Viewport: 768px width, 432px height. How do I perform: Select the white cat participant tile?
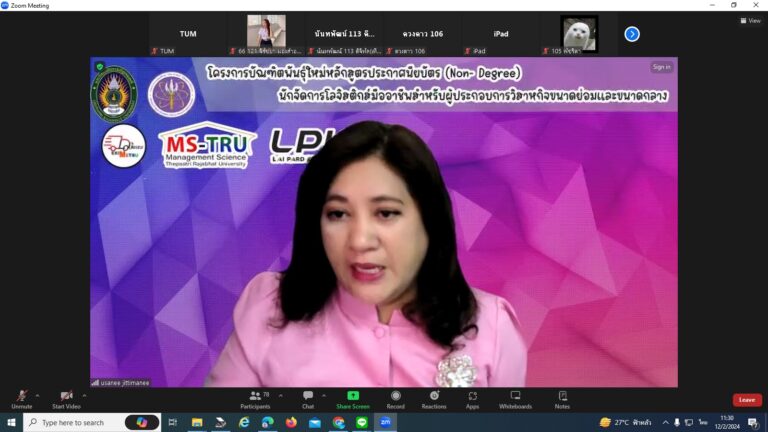click(x=579, y=34)
